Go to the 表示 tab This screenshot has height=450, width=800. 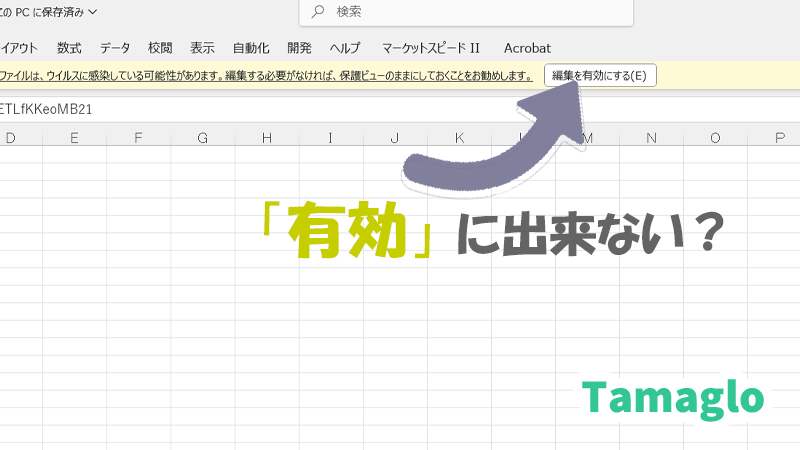(202, 48)
